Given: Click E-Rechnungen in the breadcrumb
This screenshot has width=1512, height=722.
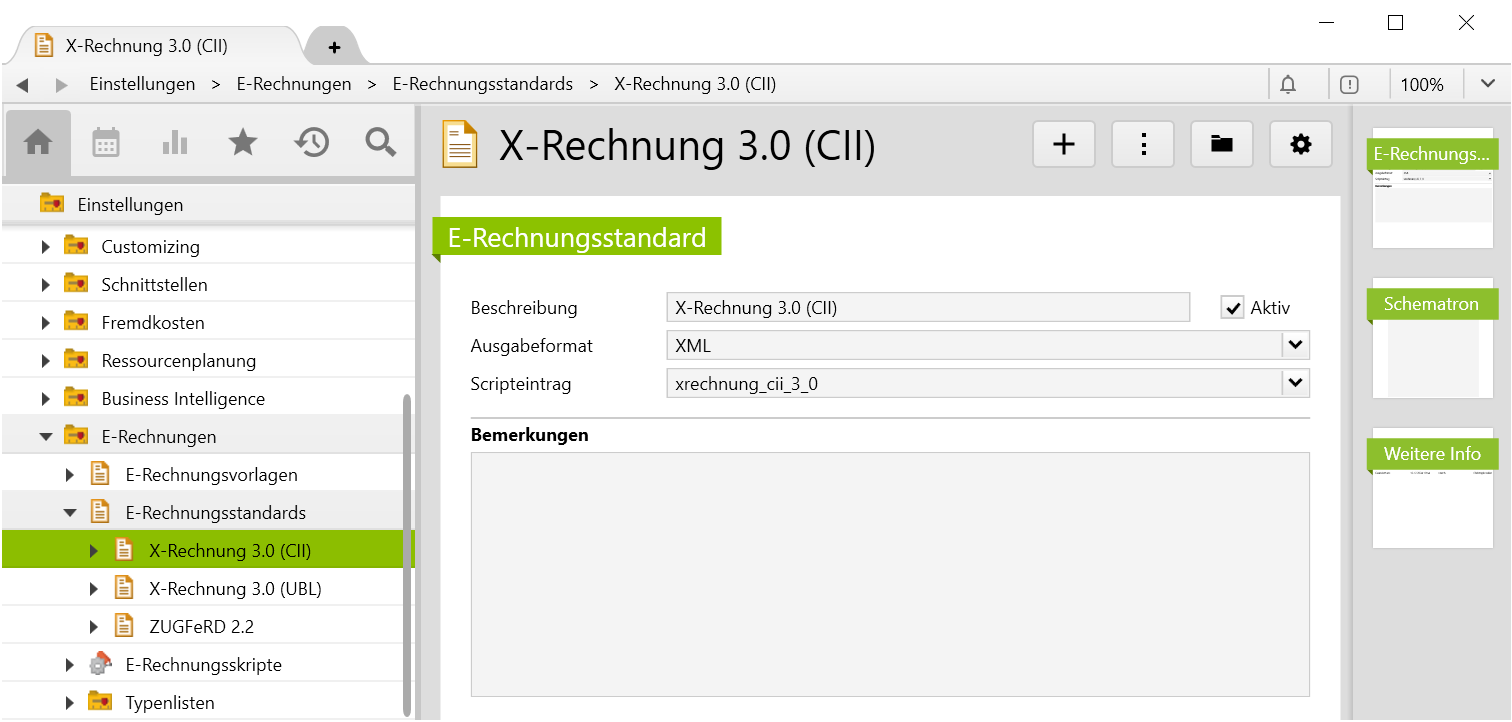Looking at the screenshot, I should [294, 85].
